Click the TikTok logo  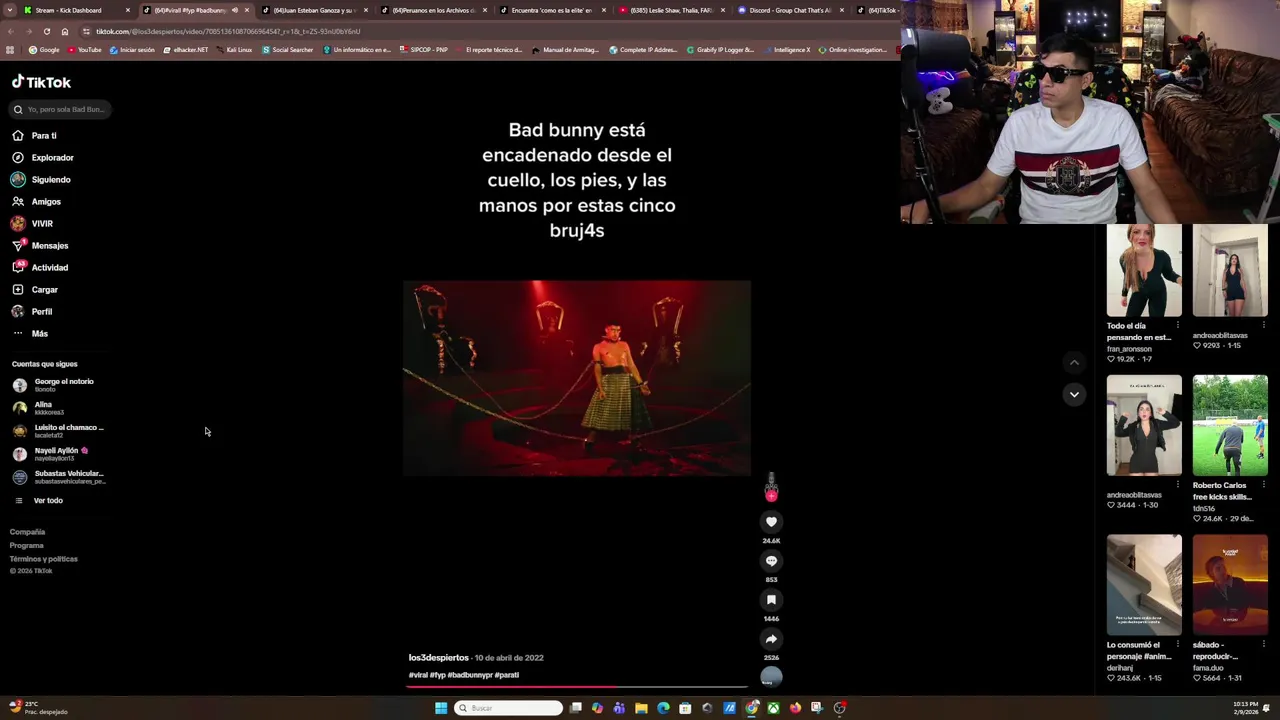[x=41, y=82]
